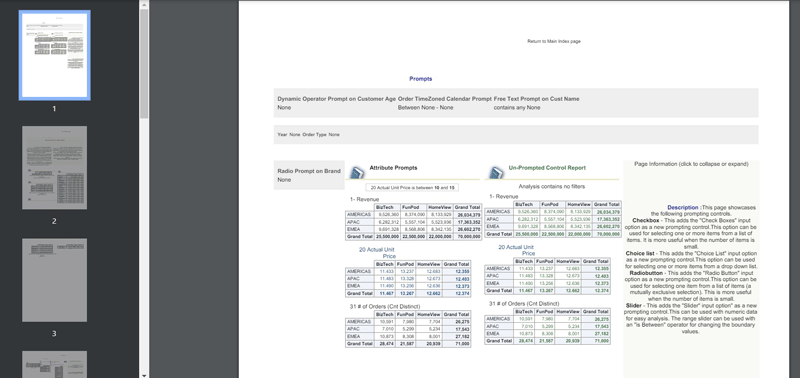Screen dimensions: 800x378
Task: Click Dynamic Operator Prompt on Customer Age
Action: 336,99
